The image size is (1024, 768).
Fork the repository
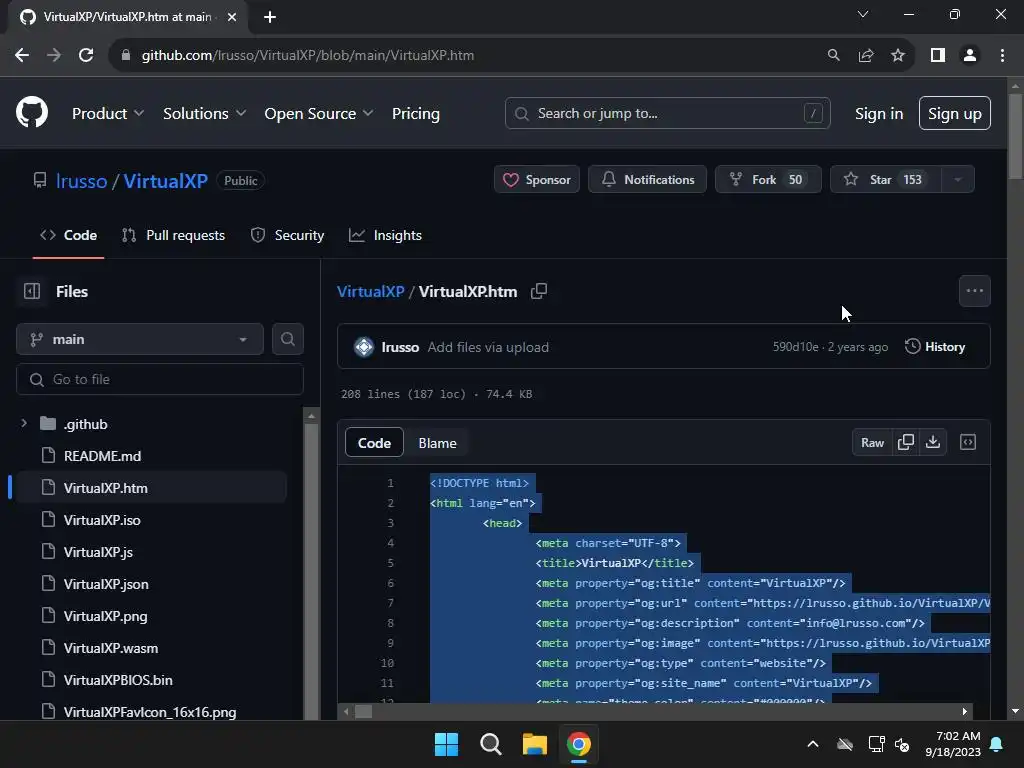[x=768, y=180]
